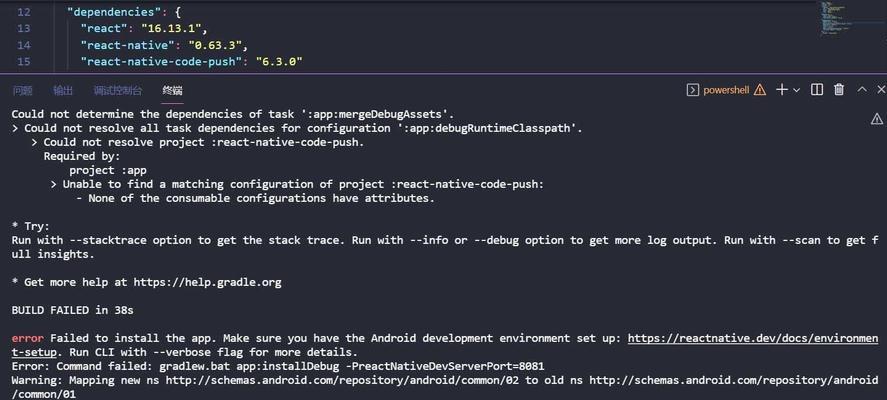Image resolution: width=887 pixels, height=400 pixels.
Task: Switch to the 问题 (Problems) tab
Action: (23, 91)
